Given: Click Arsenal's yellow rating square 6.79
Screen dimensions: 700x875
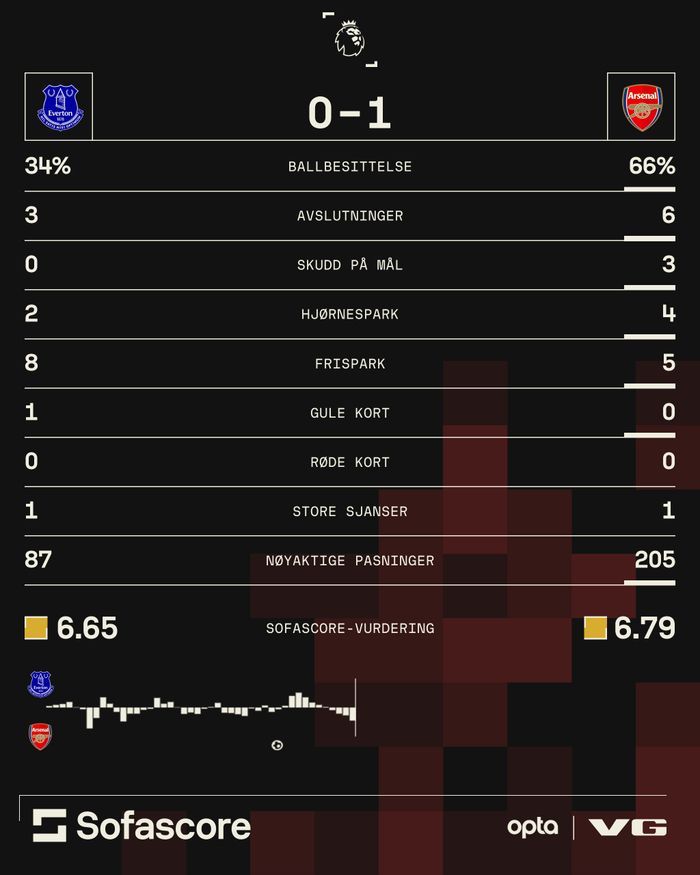Looking at the screenshot, I should coord(595,628).
